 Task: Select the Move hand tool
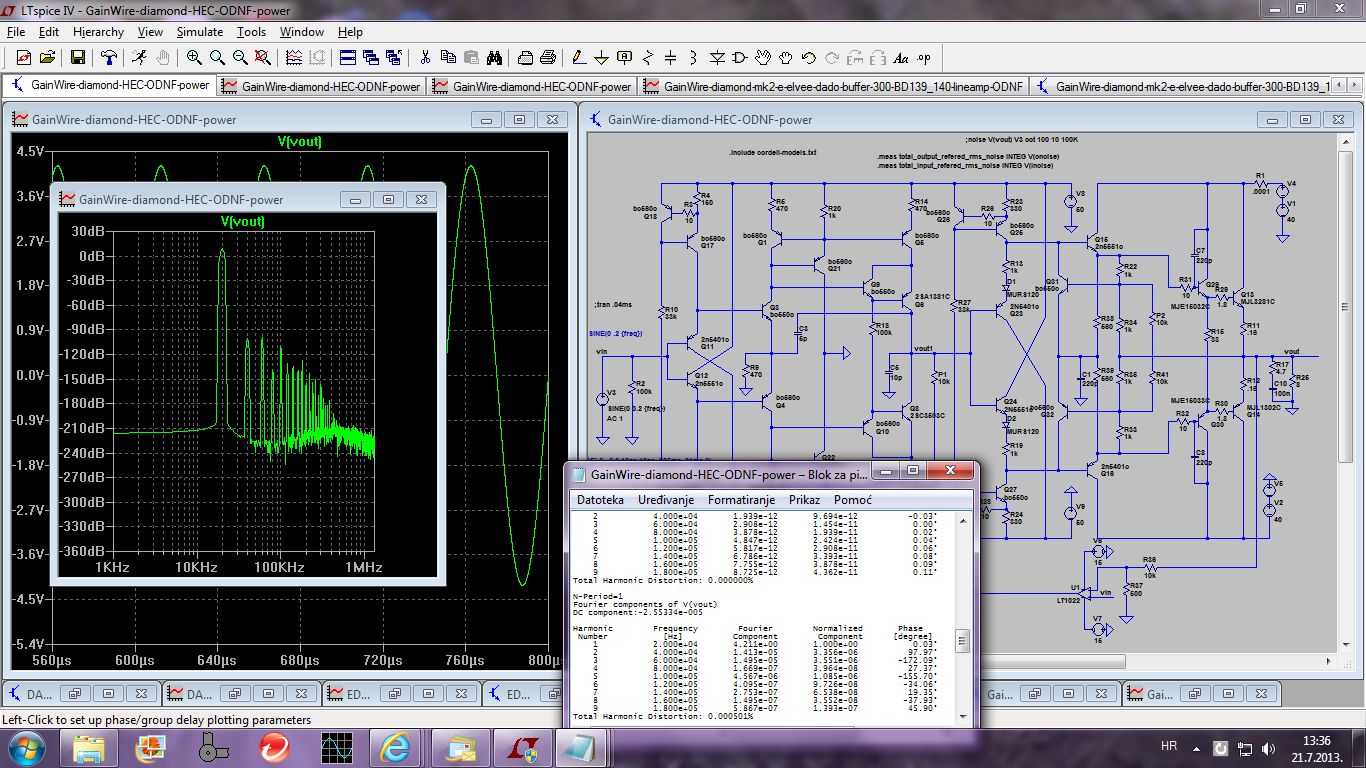pos(764,57)
